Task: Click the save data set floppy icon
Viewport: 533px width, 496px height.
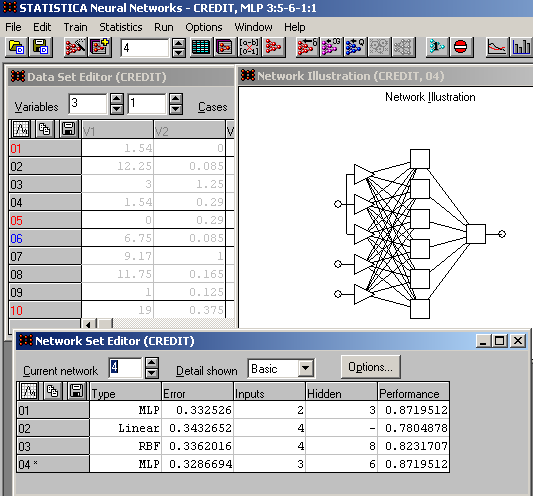Action: point(40,47)
